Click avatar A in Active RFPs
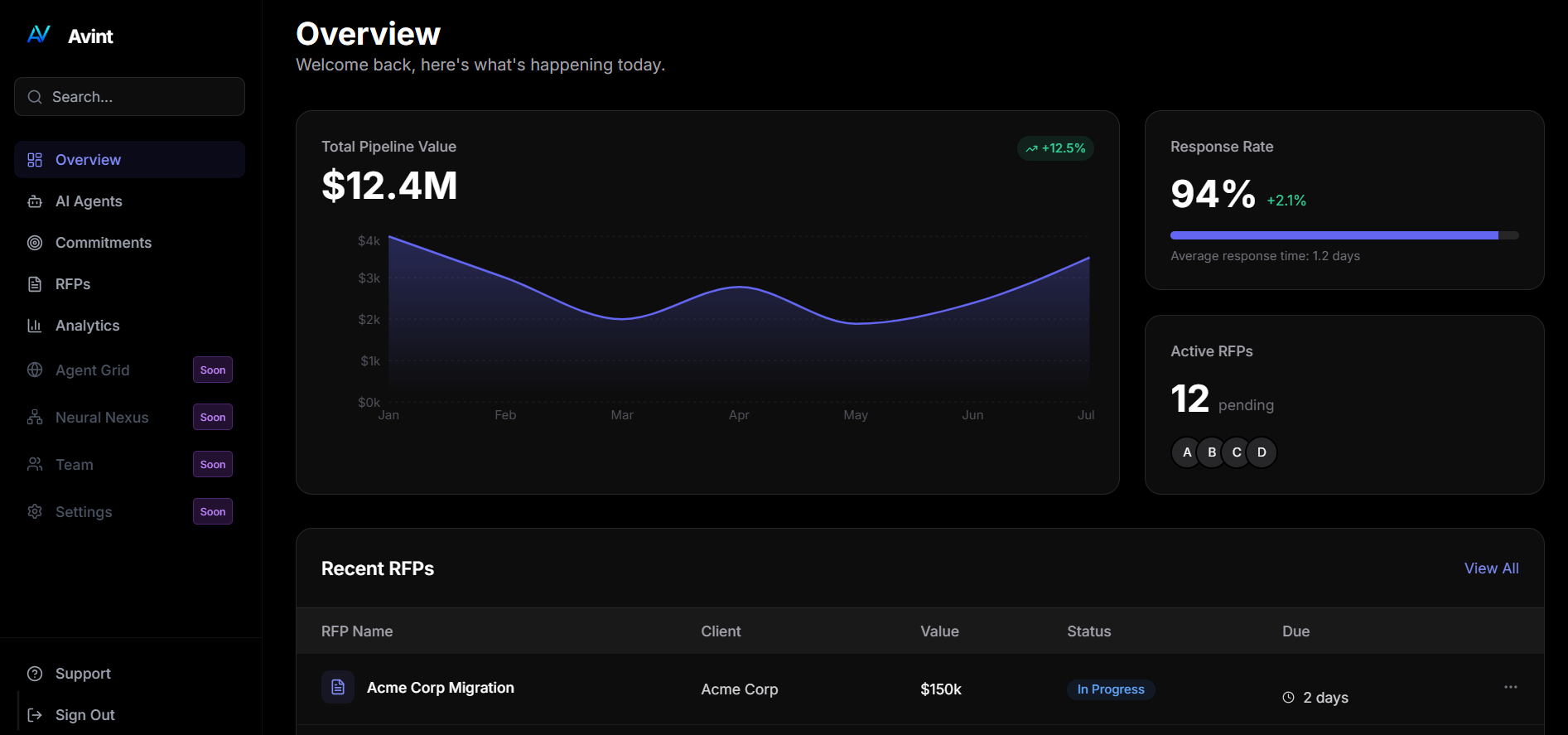1568x735 pixels. pyautogui.click(x=1187, y=452)
